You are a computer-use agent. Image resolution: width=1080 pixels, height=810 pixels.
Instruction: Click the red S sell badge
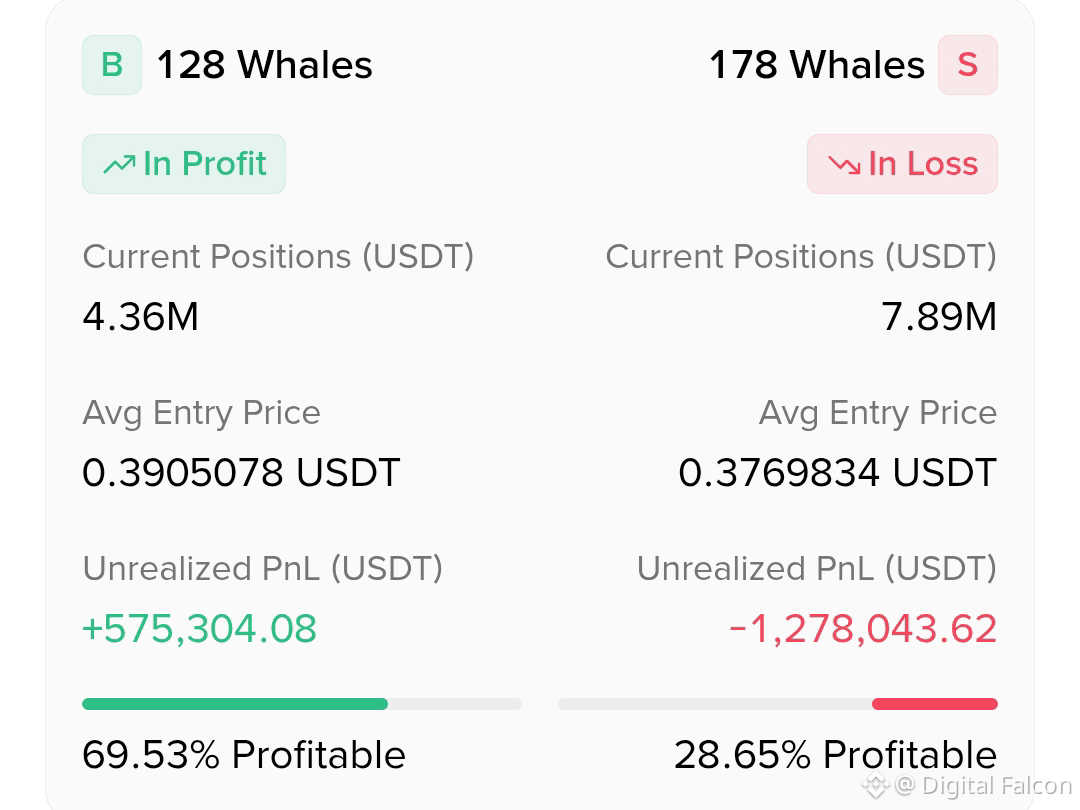968,65
